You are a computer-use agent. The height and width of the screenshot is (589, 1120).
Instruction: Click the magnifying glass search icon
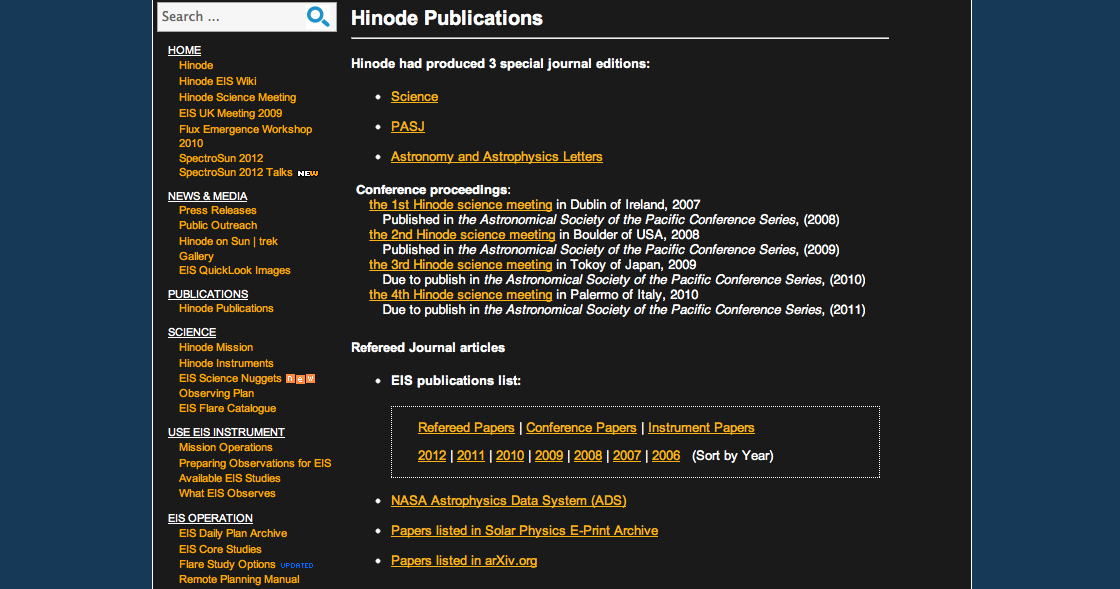(x=318, y=16)
